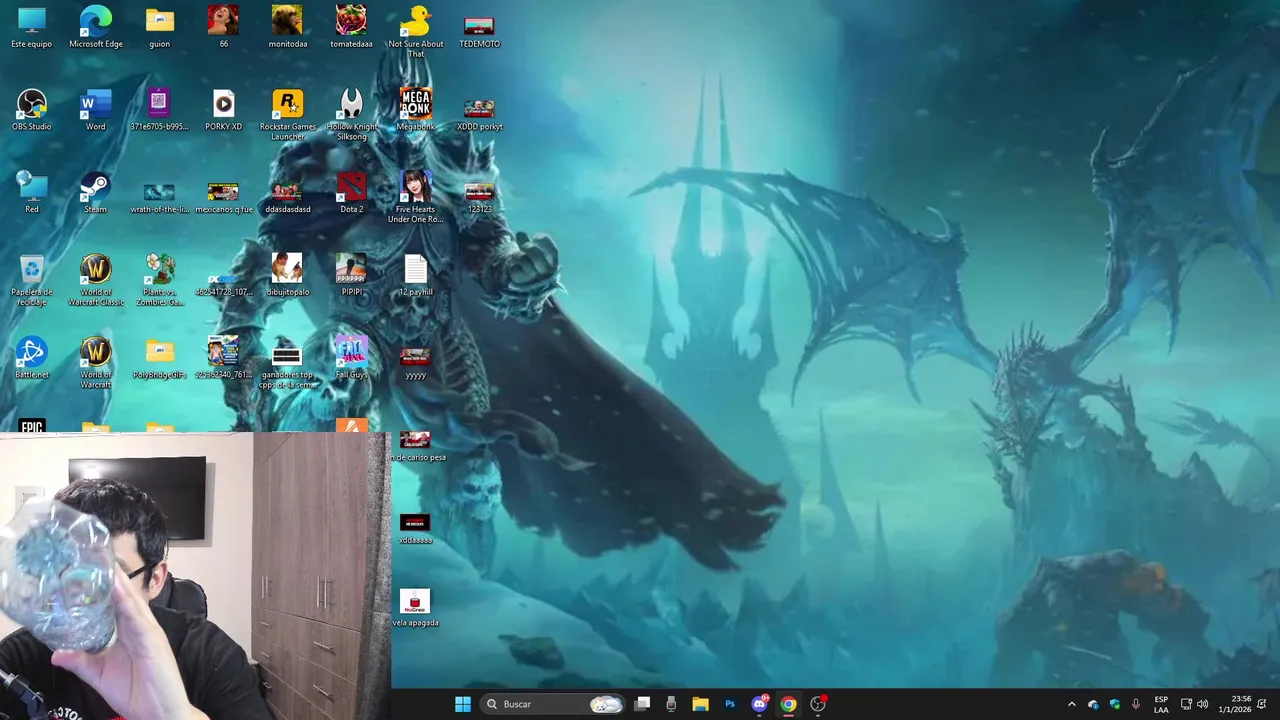Image resolution: width=1280 pixels, height=720 pixels.
Task: Launch Steam from the desktop
Action: 96,193
